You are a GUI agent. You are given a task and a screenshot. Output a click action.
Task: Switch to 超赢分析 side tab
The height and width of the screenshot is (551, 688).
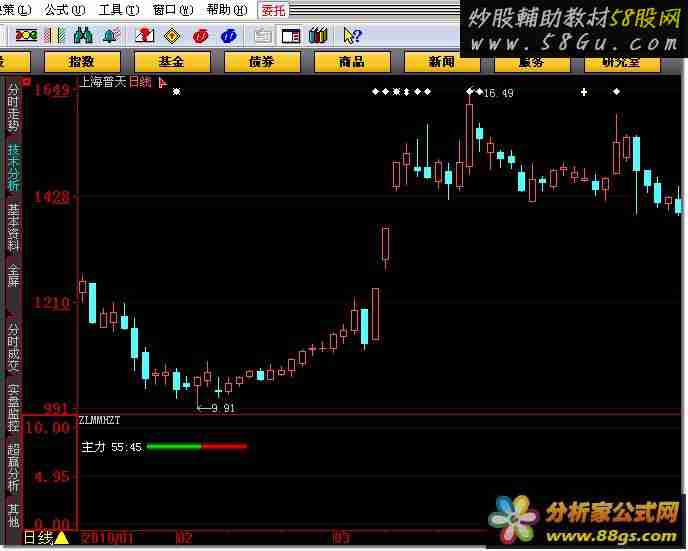(x=14, y=468)
